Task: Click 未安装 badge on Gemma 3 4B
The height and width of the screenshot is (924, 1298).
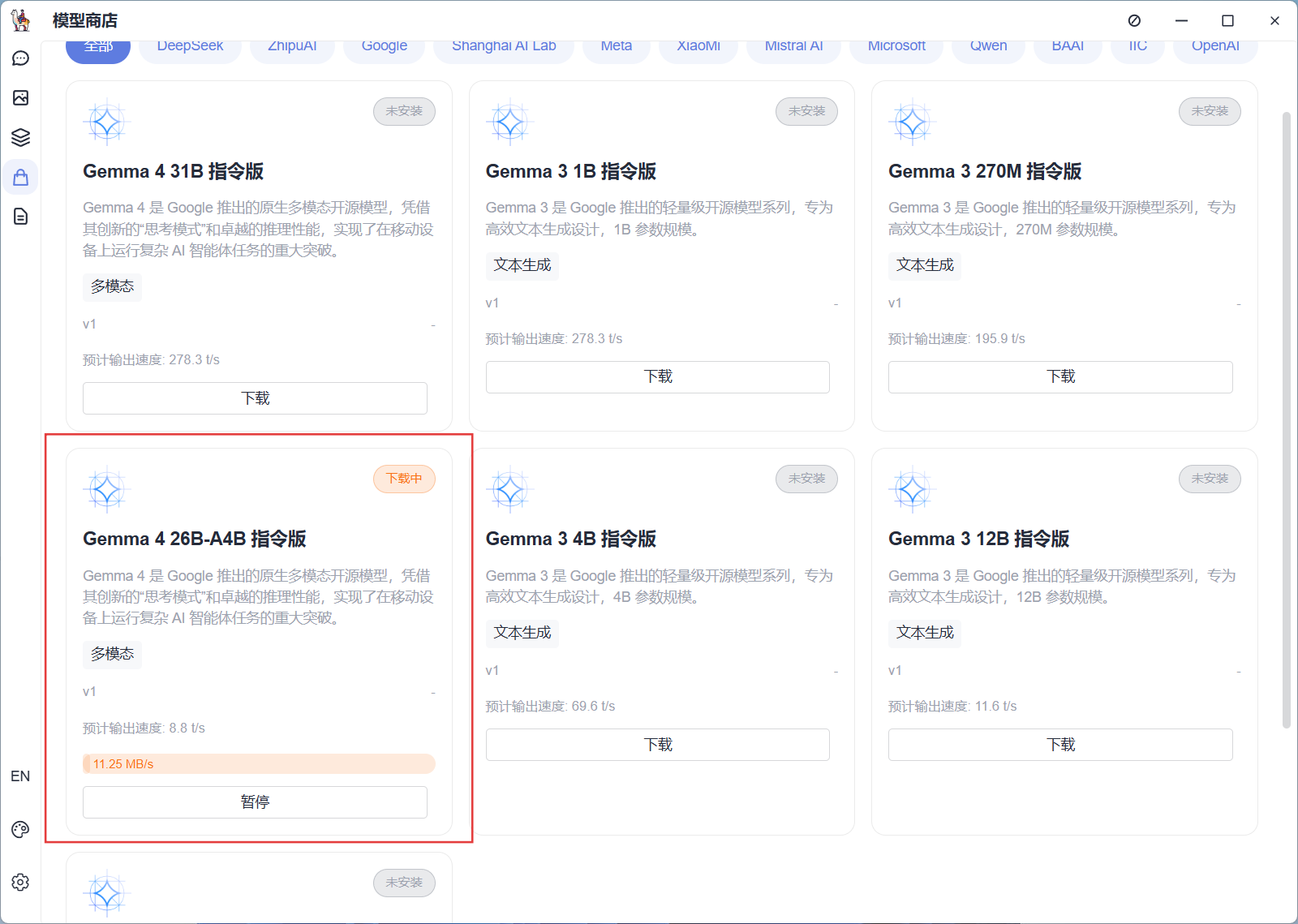Action: click(806, 479)
